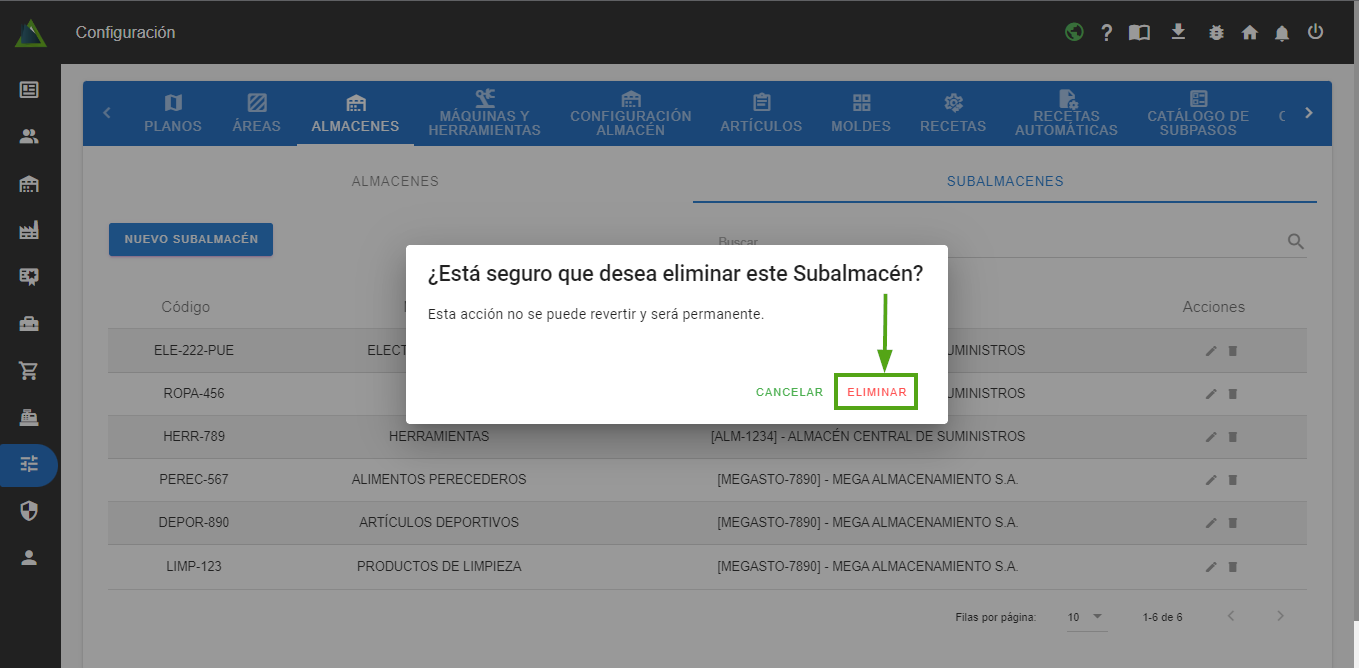
Task: Open the shopping cart sidebar icon
Action: (29, 371)
